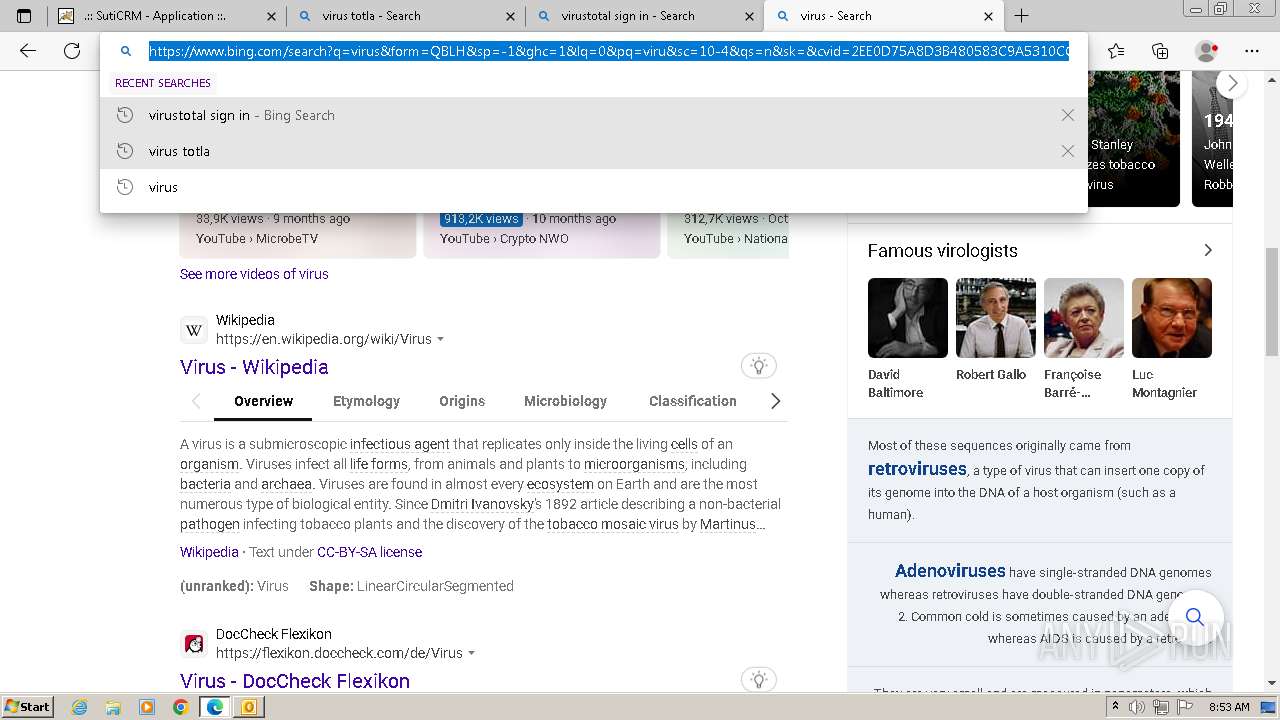This screenshot has width=1280, height=720.
Task: Select the 'virustotal sign in' recent search
Action: [x=594, y=115]
